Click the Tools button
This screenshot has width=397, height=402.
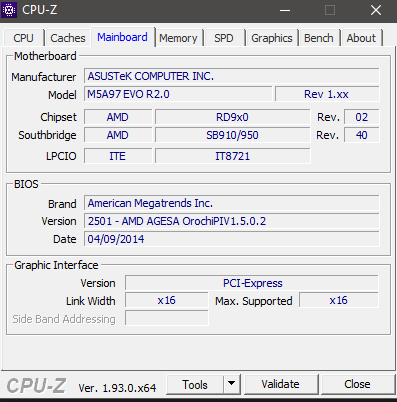[x=195, y=384]
